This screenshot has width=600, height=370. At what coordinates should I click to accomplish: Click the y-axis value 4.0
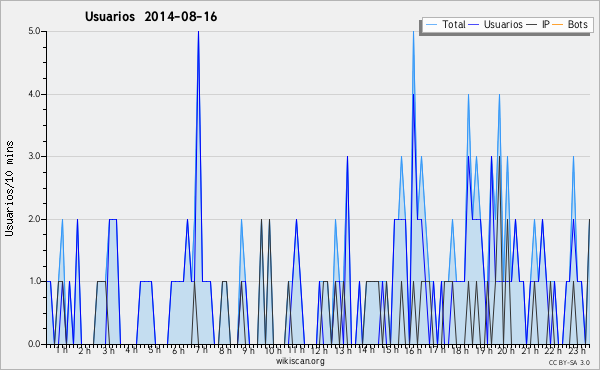pos(34,94)
